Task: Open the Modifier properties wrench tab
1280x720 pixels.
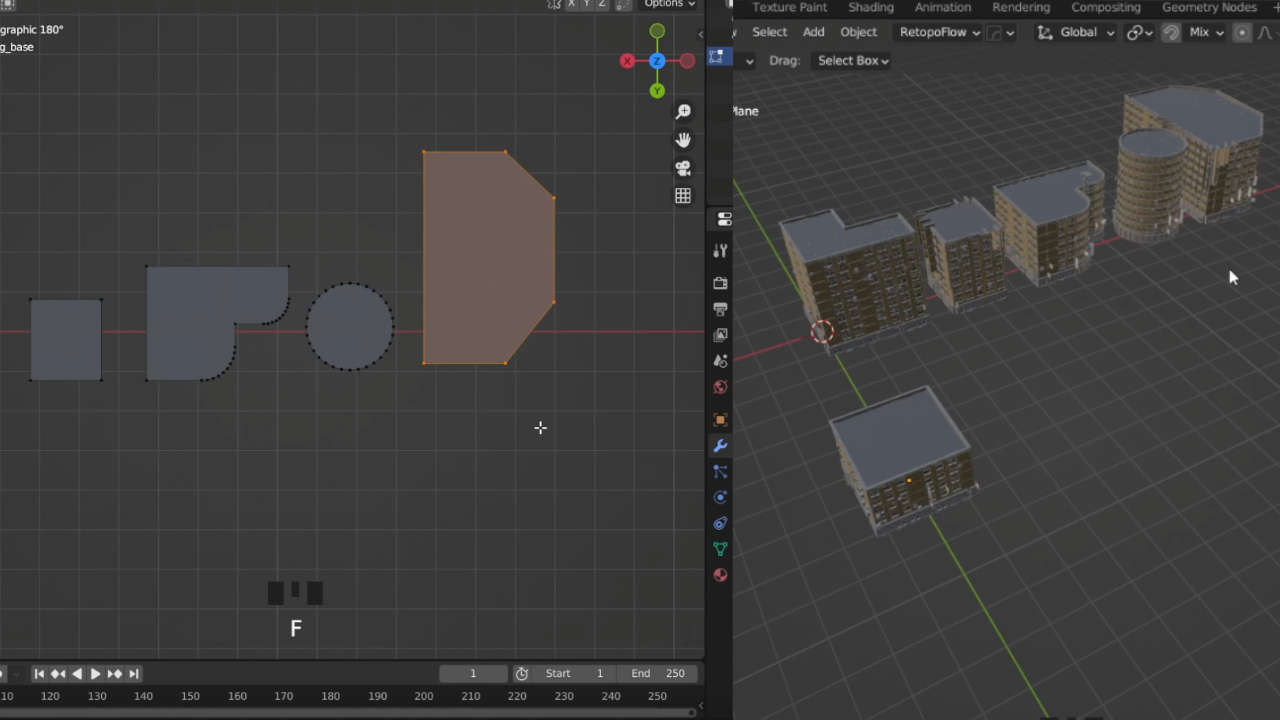Action: pyautogui.click(x=720, y=446)
